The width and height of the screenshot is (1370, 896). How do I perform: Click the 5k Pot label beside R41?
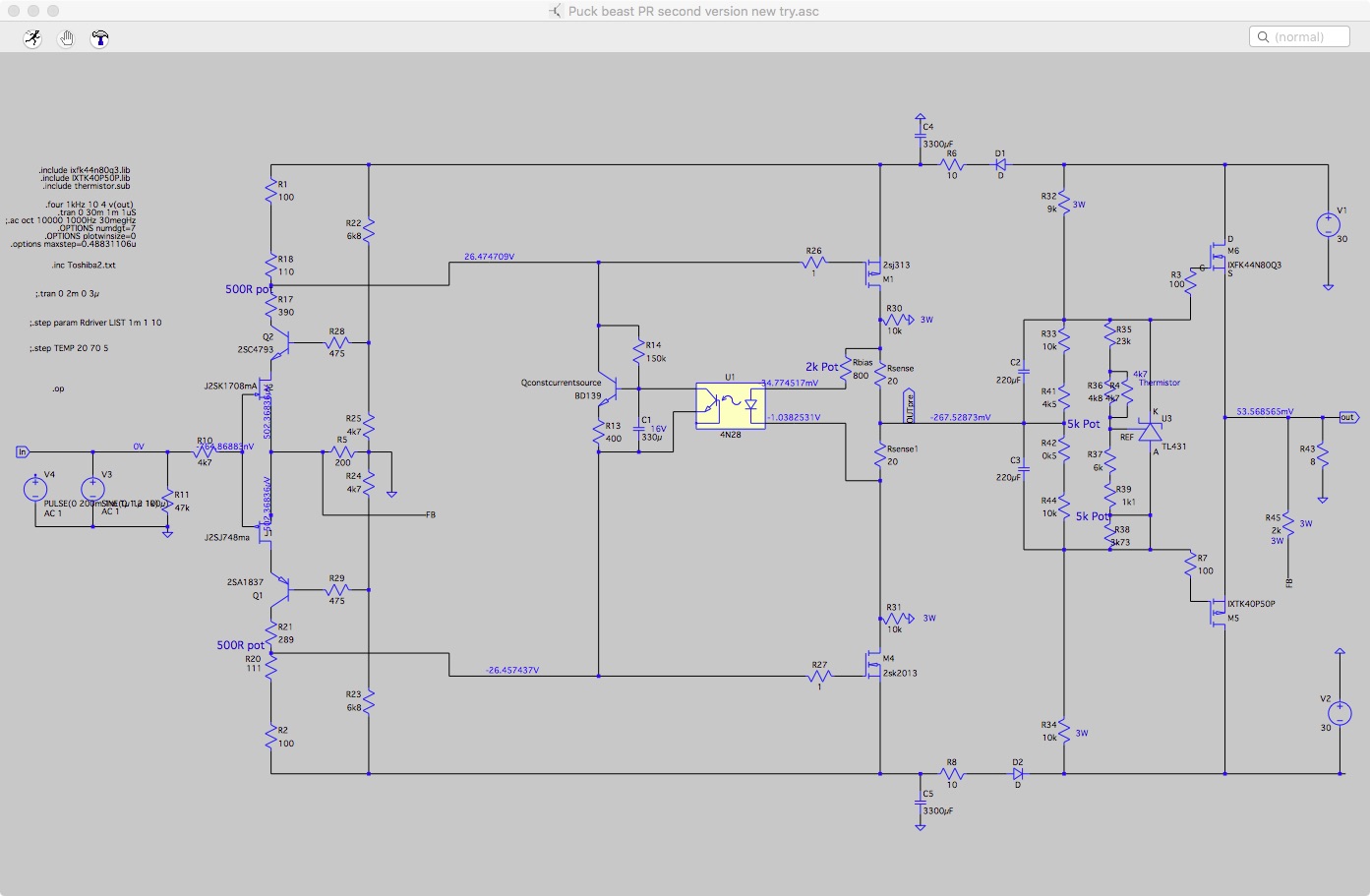(x=1084, y=424)
